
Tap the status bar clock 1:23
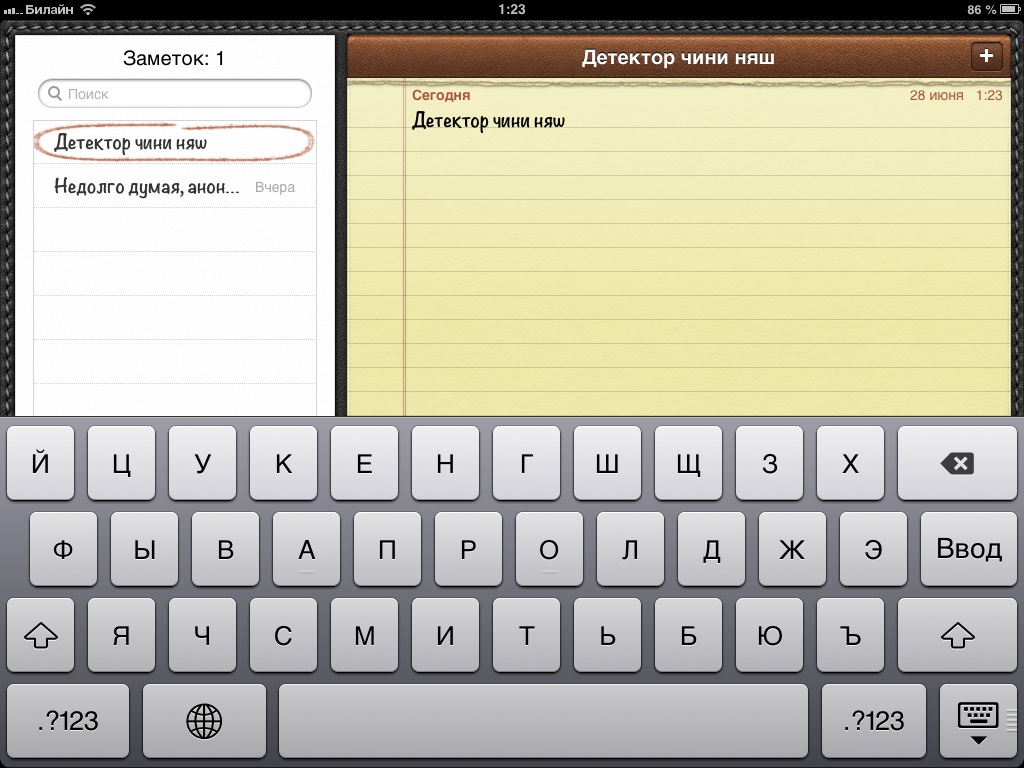pyautogui.click(x=511, y=9)
